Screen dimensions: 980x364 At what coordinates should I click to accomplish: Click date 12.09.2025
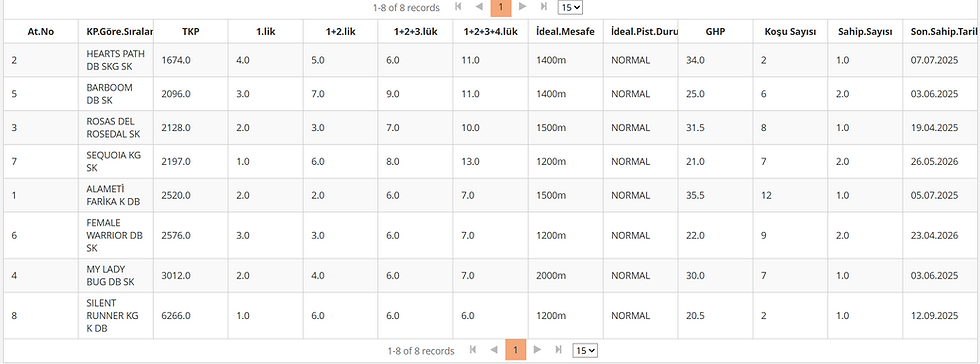tap(934, 316)
